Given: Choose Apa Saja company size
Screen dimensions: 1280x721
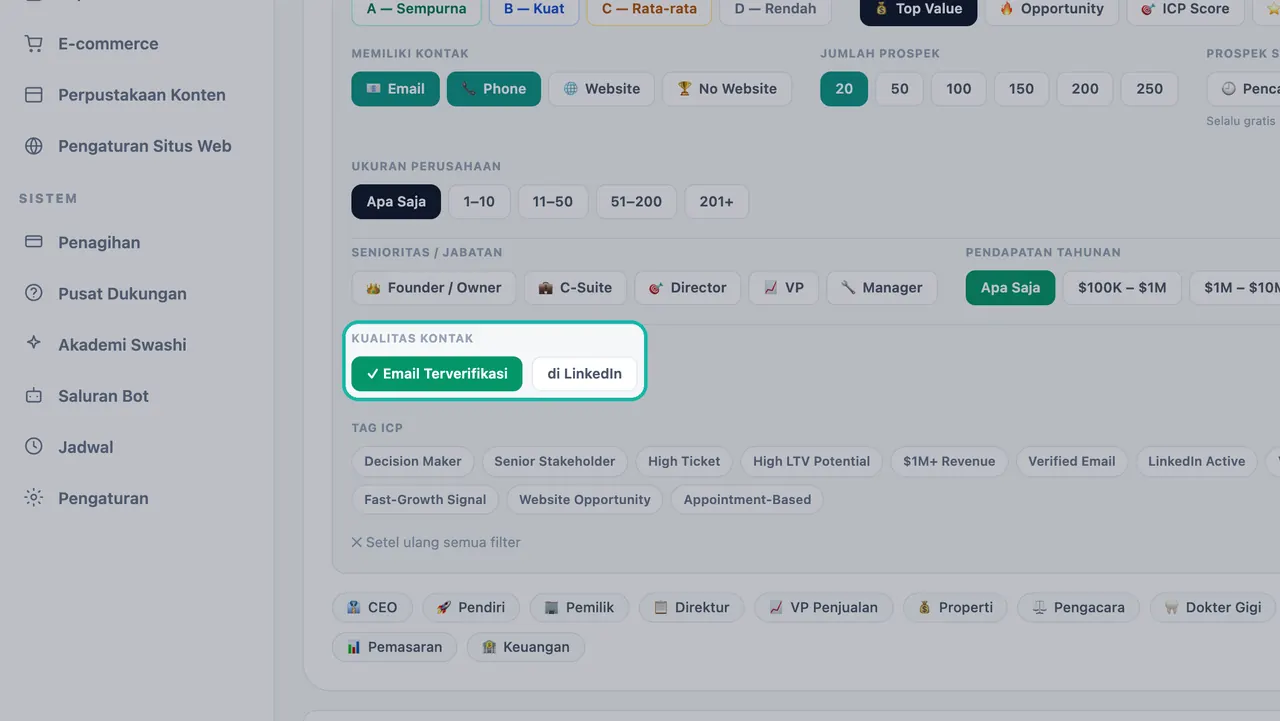Looking at the screenshot, I should tap(396, 202).
